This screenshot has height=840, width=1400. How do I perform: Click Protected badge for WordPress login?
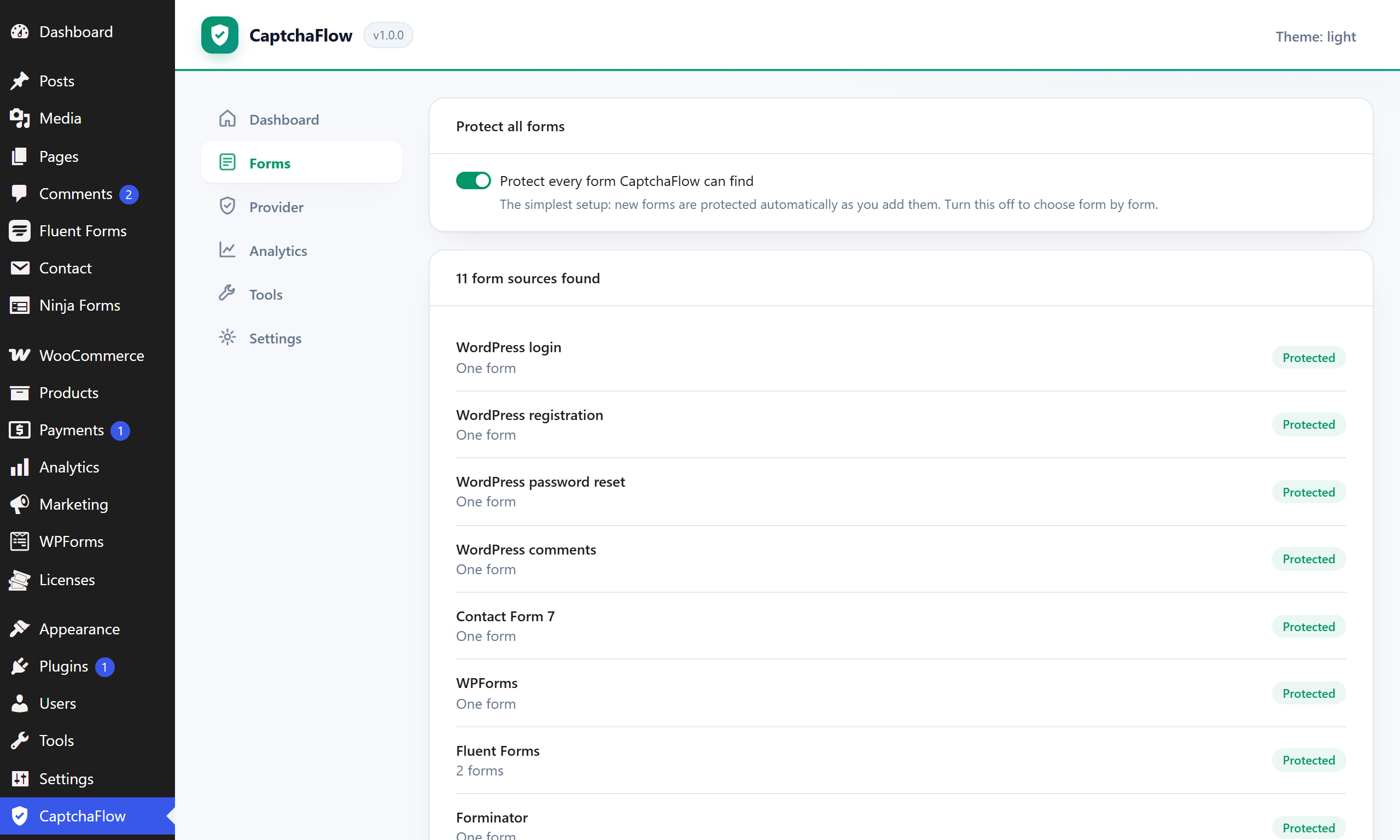(x=1308, y=358)
